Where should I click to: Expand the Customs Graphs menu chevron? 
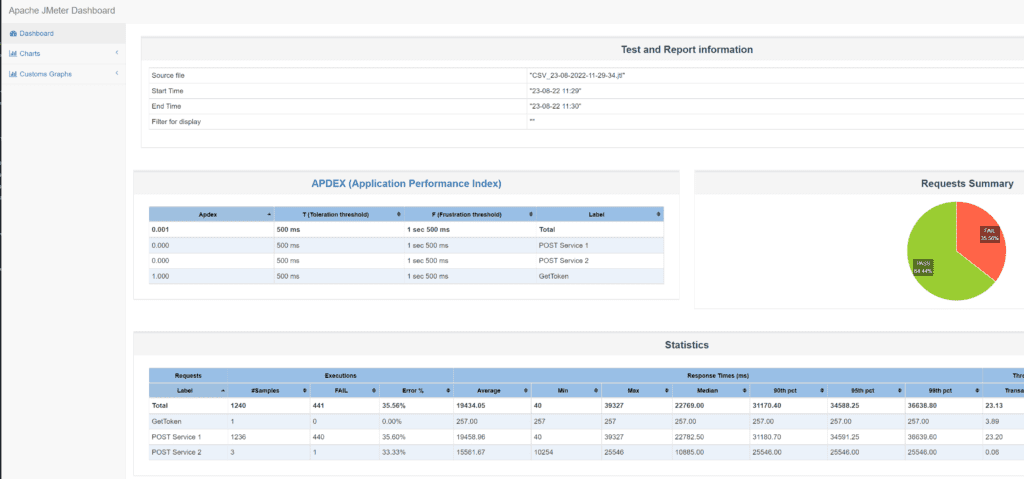coord(116,73)
